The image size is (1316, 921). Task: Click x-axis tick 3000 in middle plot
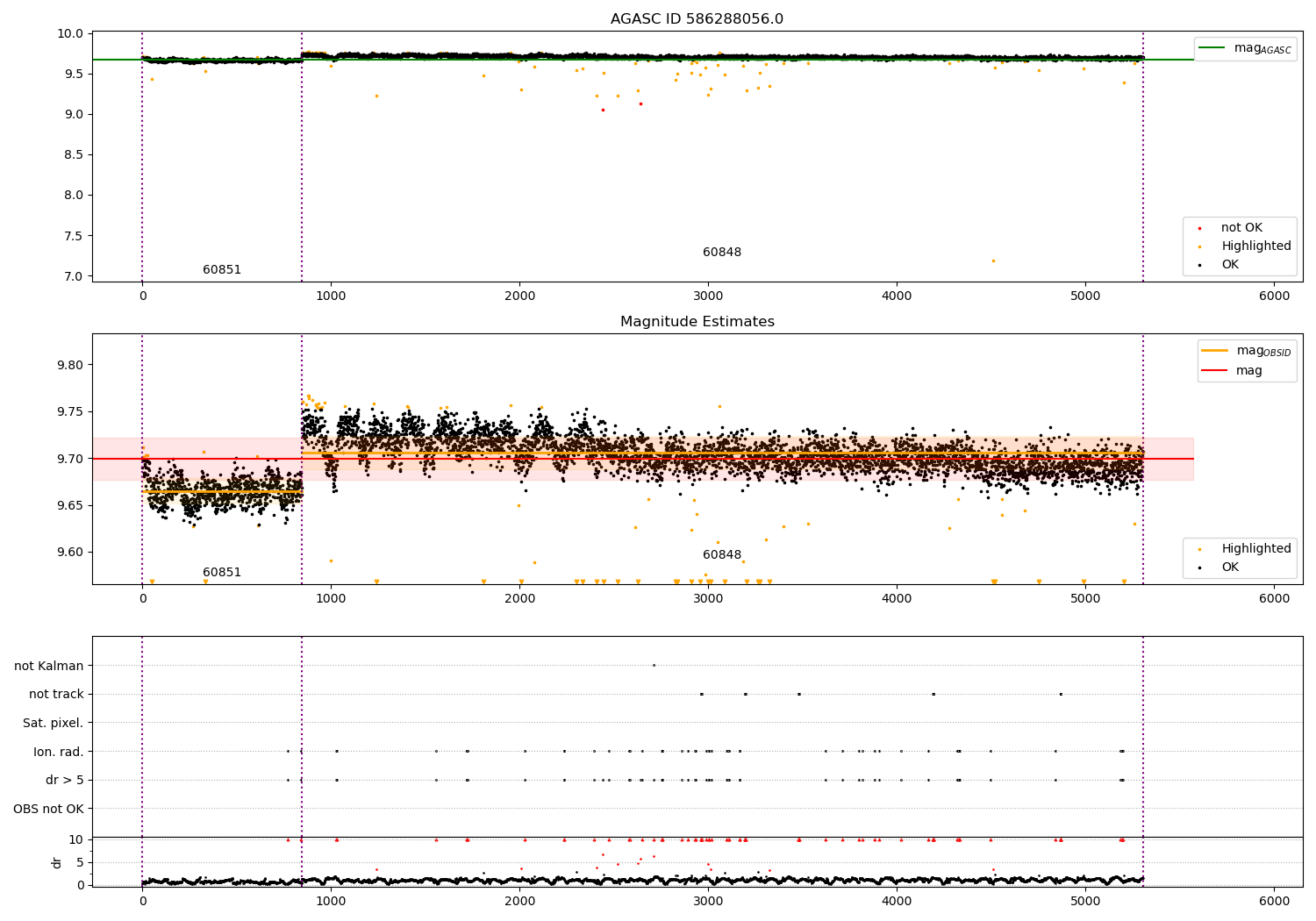[x=708, y=599]
